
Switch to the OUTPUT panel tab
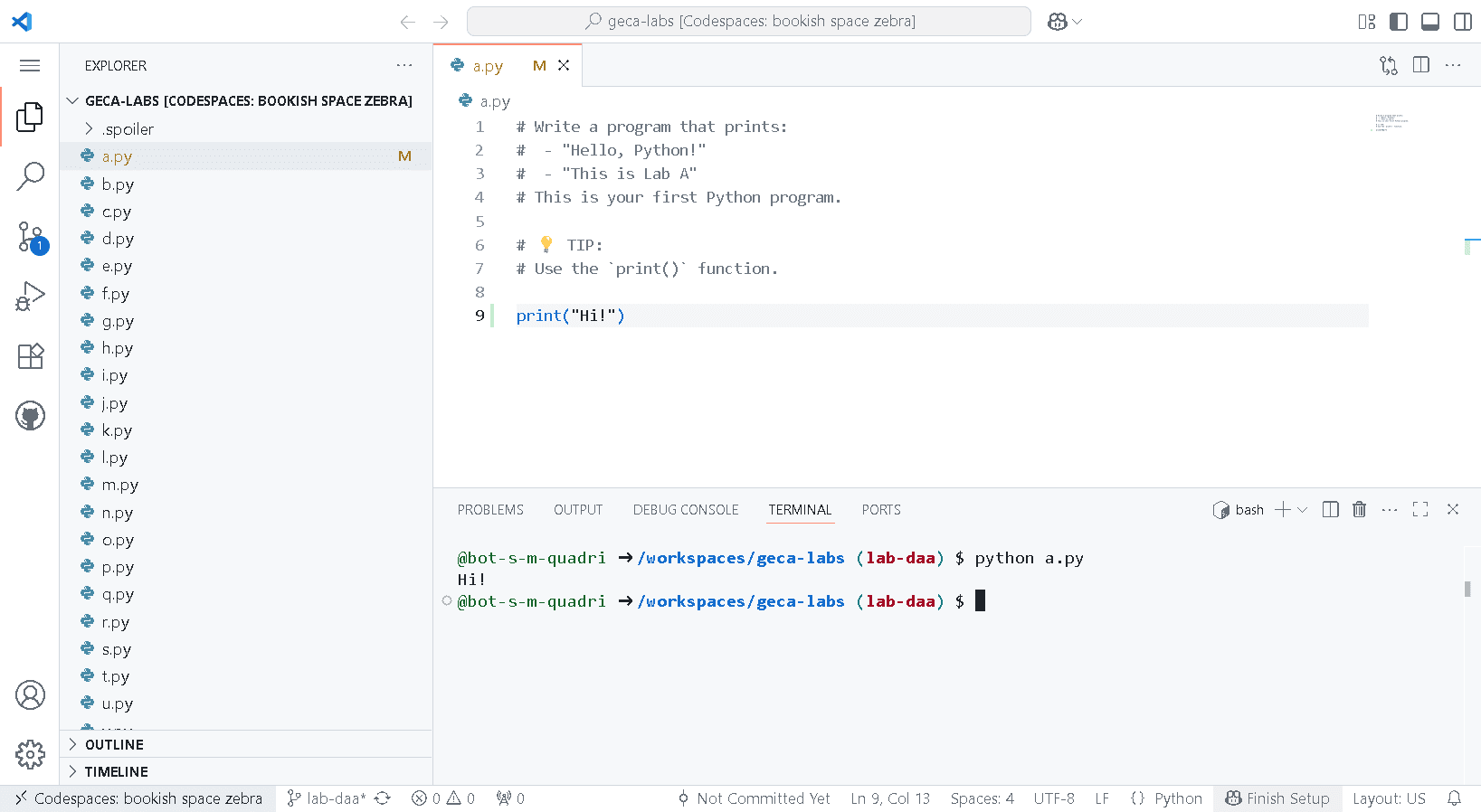click(578, 510)
